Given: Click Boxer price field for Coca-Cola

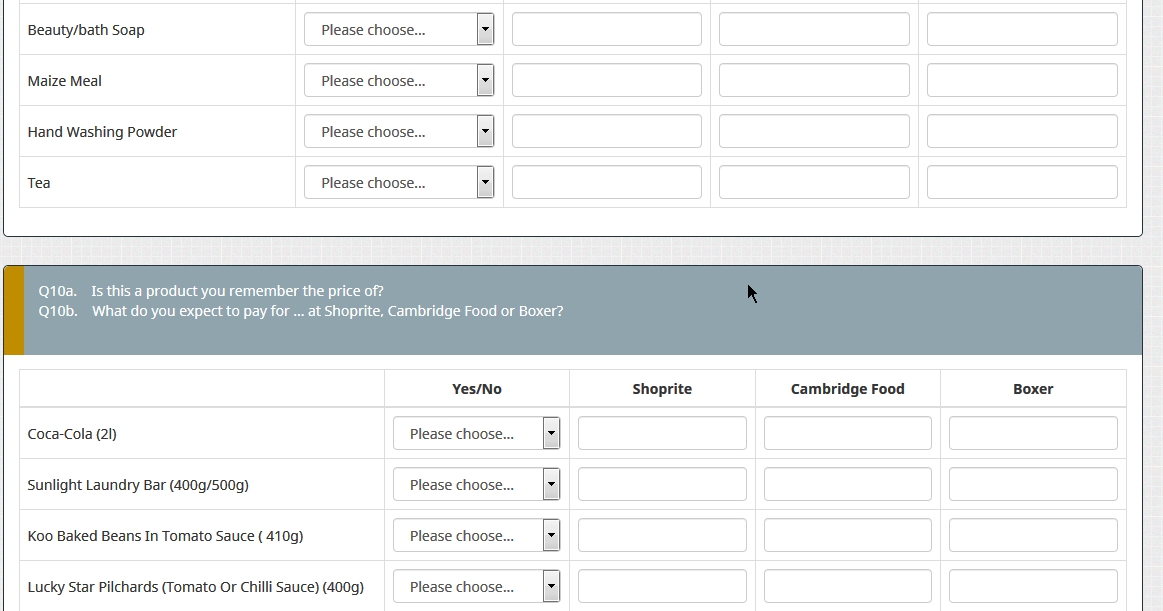Looking at the screenshot, I should tap(1033, 434).
